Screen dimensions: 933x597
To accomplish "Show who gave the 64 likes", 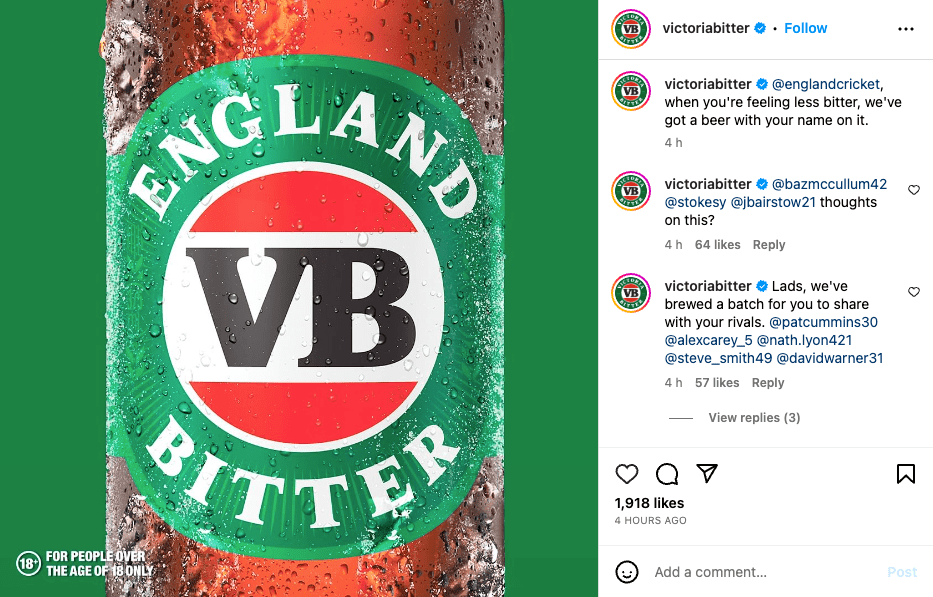I will (x=718, y=245).
